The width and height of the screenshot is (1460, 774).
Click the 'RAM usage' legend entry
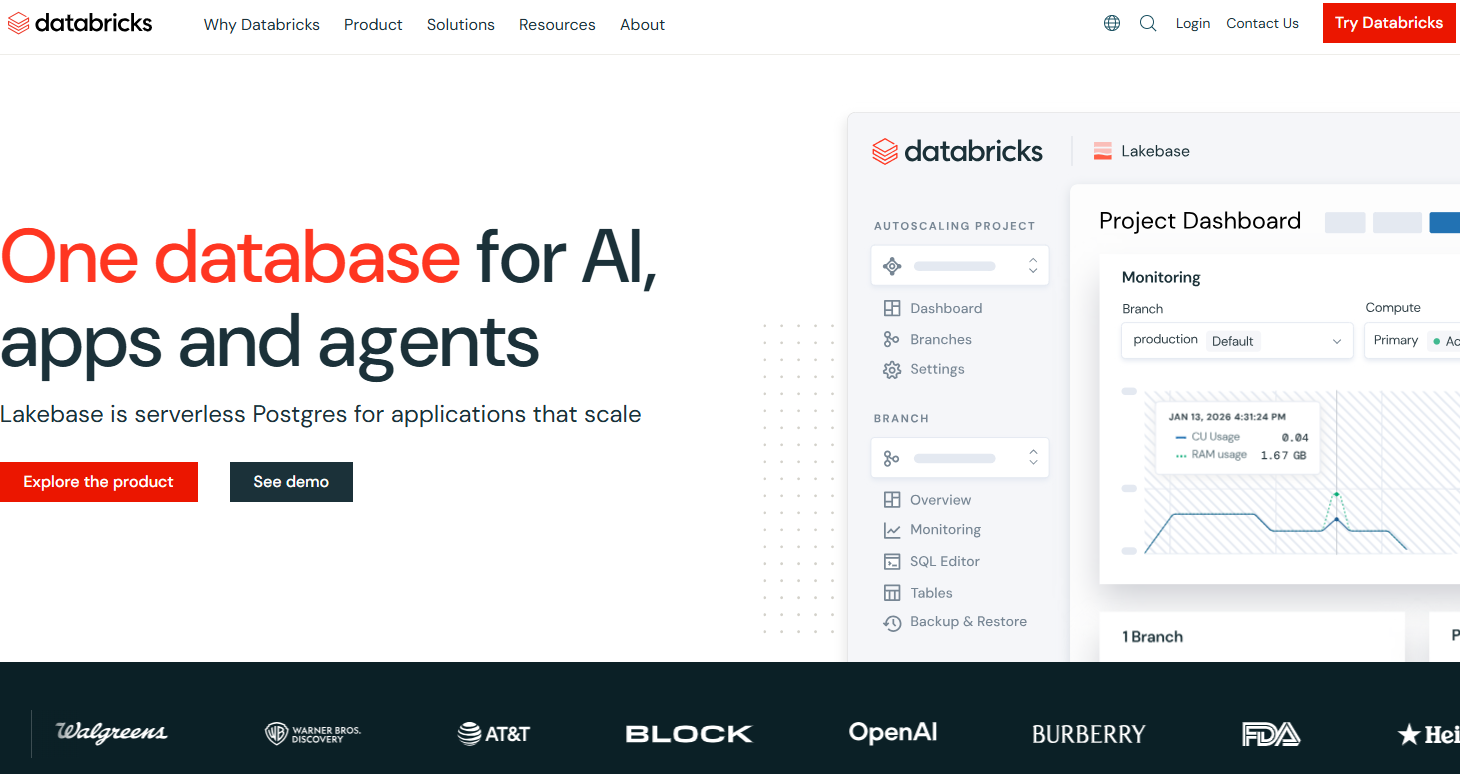[x=1218, y=455]
